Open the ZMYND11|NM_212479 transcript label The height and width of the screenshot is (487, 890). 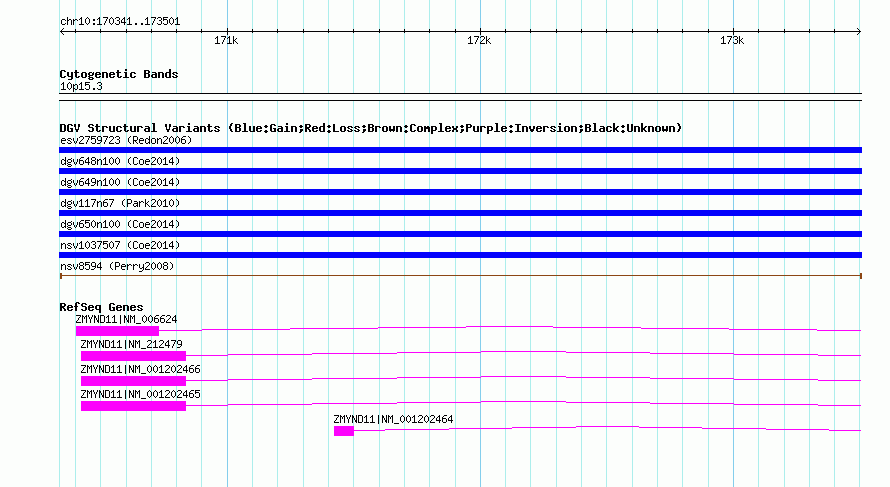click(x=131, y=345)
